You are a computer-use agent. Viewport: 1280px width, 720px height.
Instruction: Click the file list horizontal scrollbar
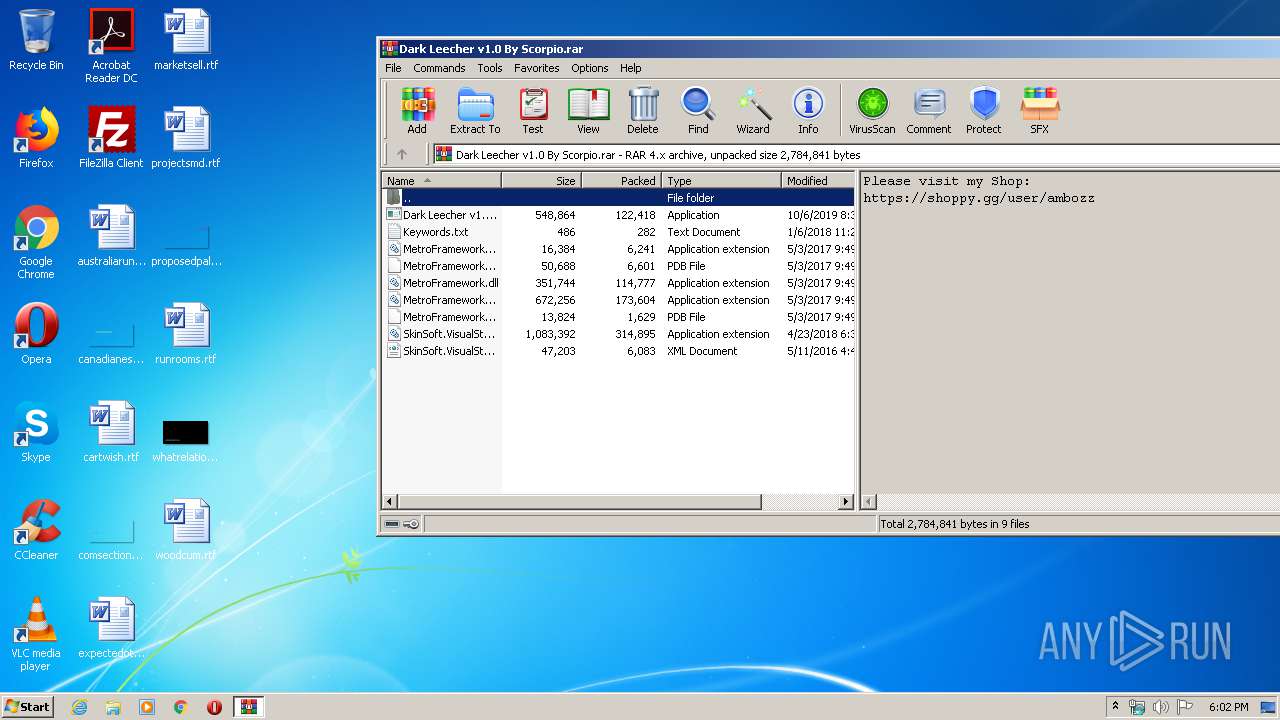tap(580, 501)
